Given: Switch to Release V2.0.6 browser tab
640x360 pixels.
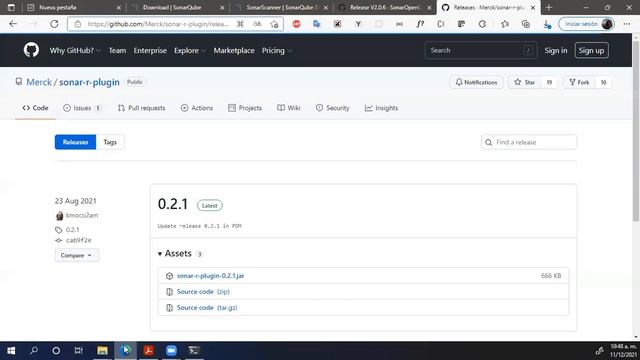Looking at the screenshot, I should pyautogui.click(x=385, y=7).
